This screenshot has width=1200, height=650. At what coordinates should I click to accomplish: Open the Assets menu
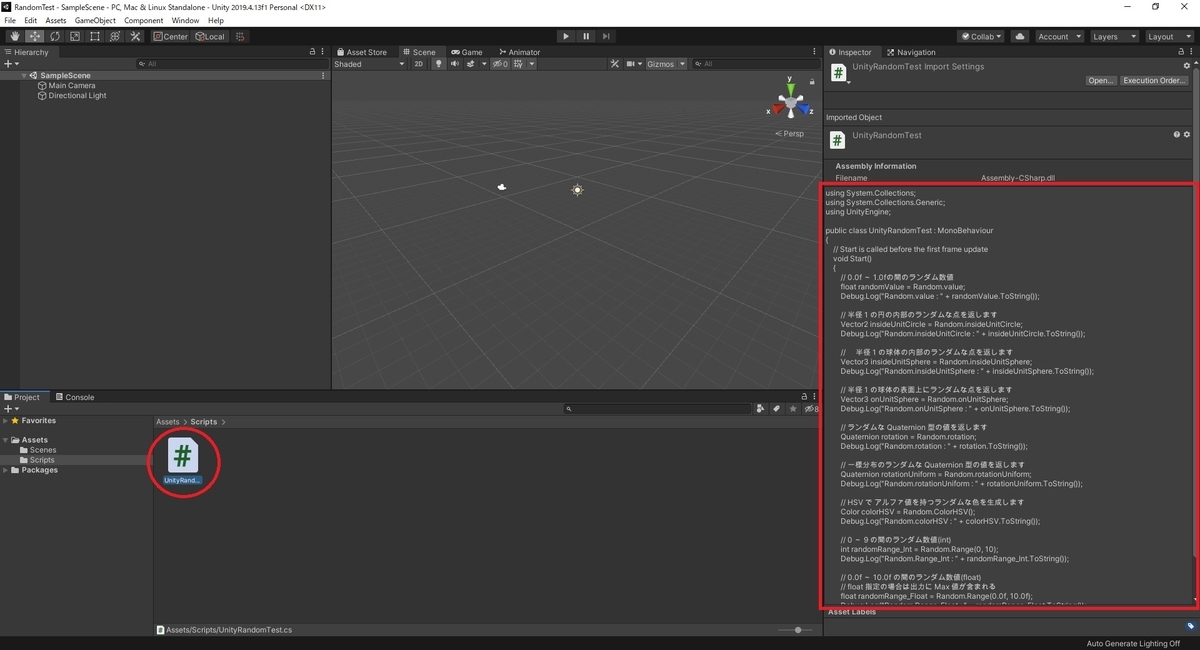56,20
